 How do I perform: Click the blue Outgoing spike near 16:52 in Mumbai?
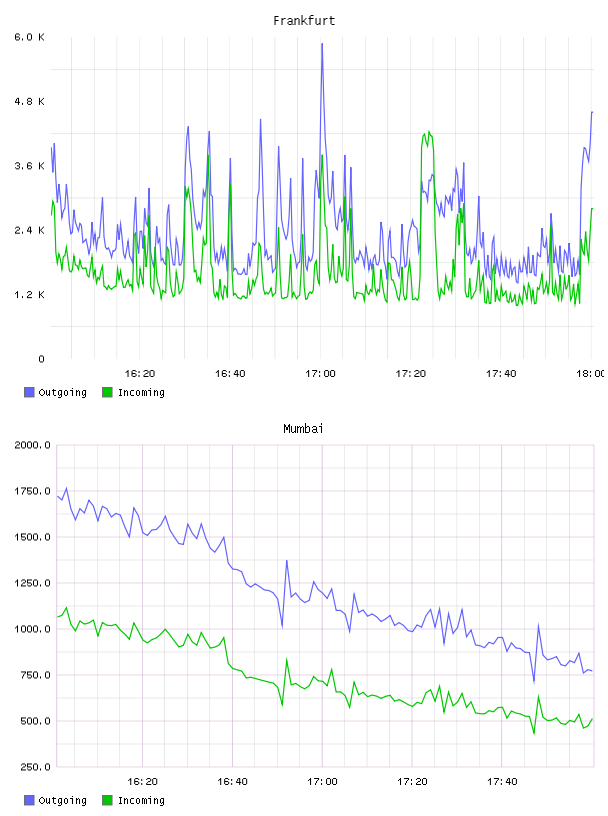pos(286,562)
